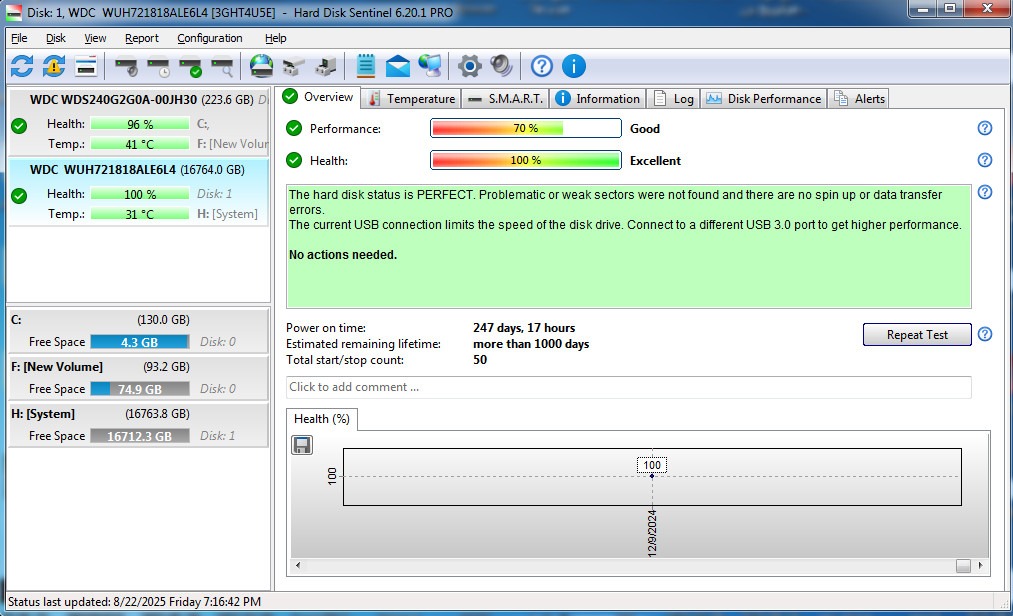Click the comment field to add comment
The width and height of the screenshot is (1013, 616).
click(x=629, y=387)
